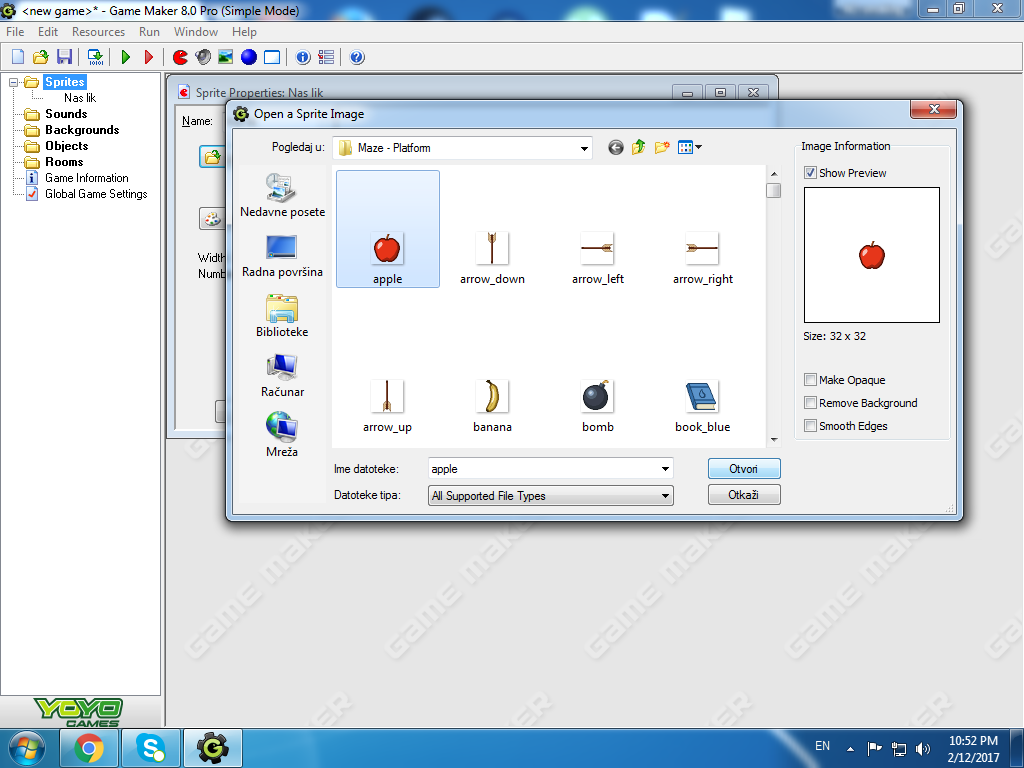Viewport: 1024px width, 768px height.
Task: Open the Edit menu
Action: (48, 32)
